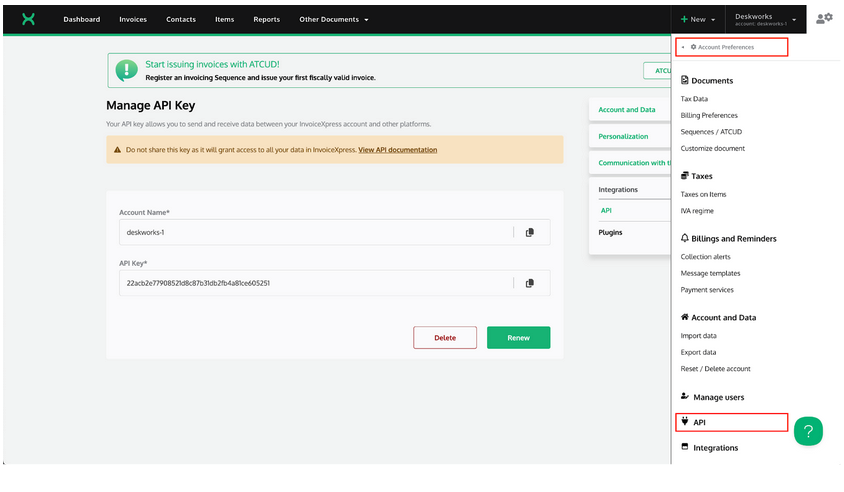844x492 pixels.
Task: Go back via Account Preferences arrow
Action: [683, 47]
